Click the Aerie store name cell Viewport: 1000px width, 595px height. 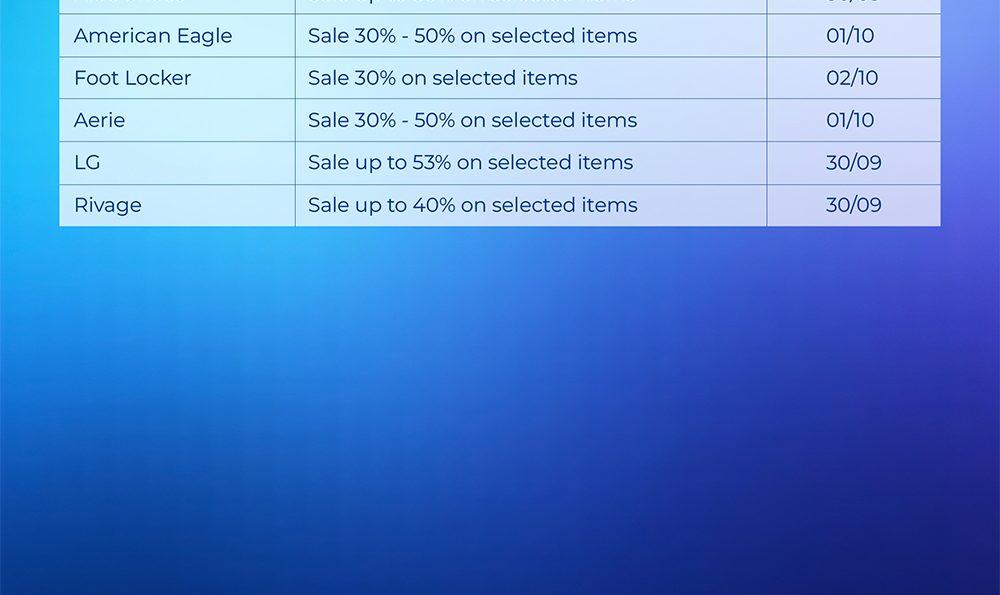coord(100,120)
